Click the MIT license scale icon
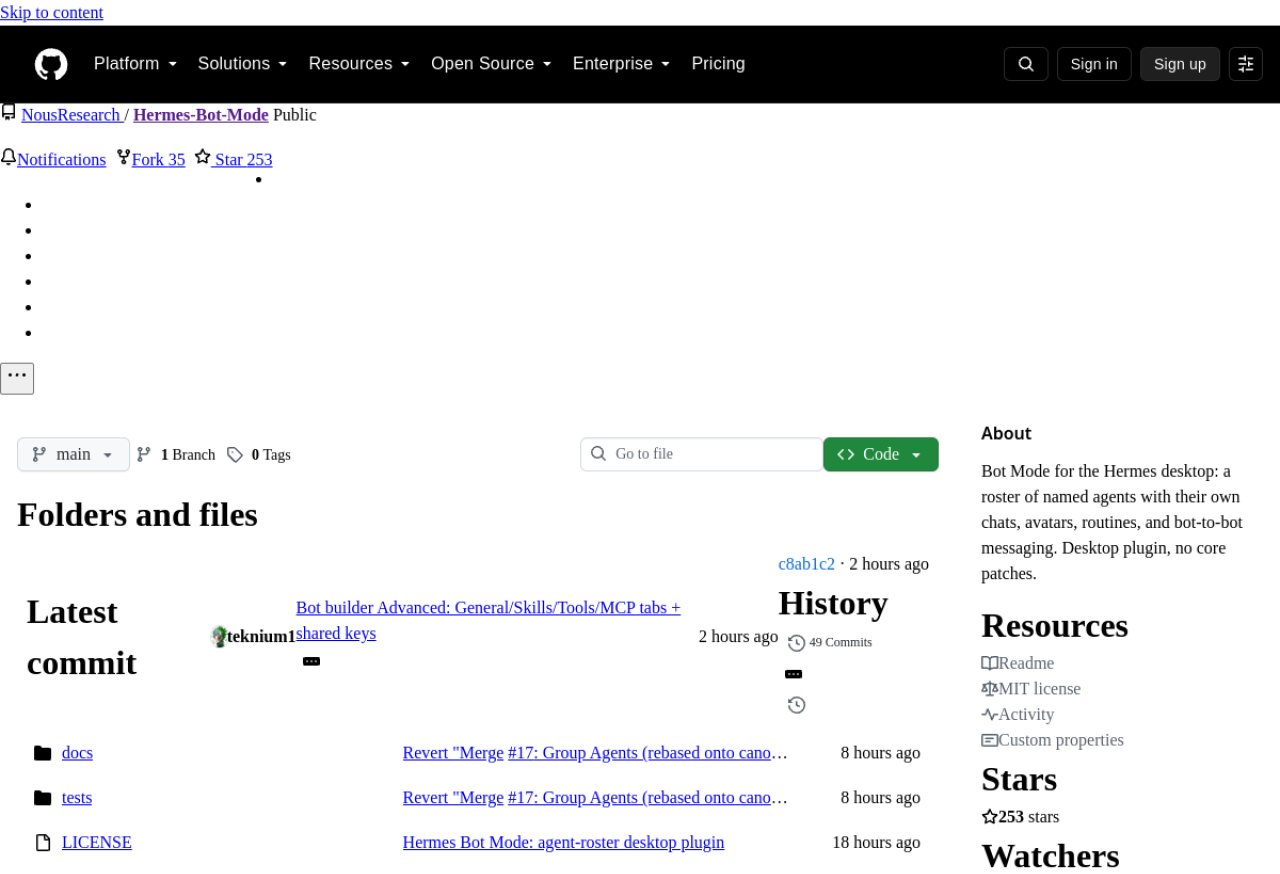The height and width of the screenshot is (874, 1280). pos(990,689)
